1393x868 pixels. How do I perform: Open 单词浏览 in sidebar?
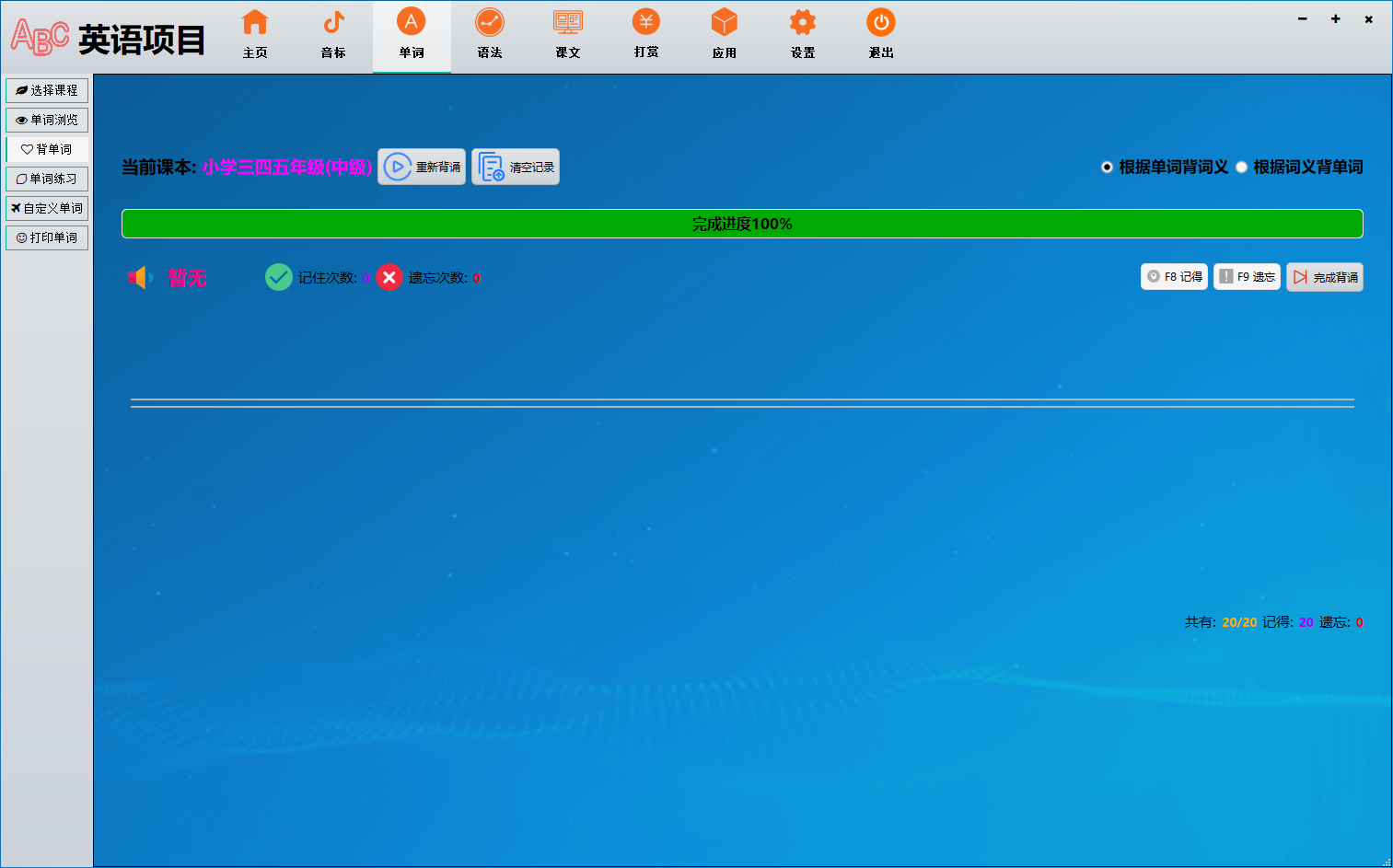tap(47, 120)
